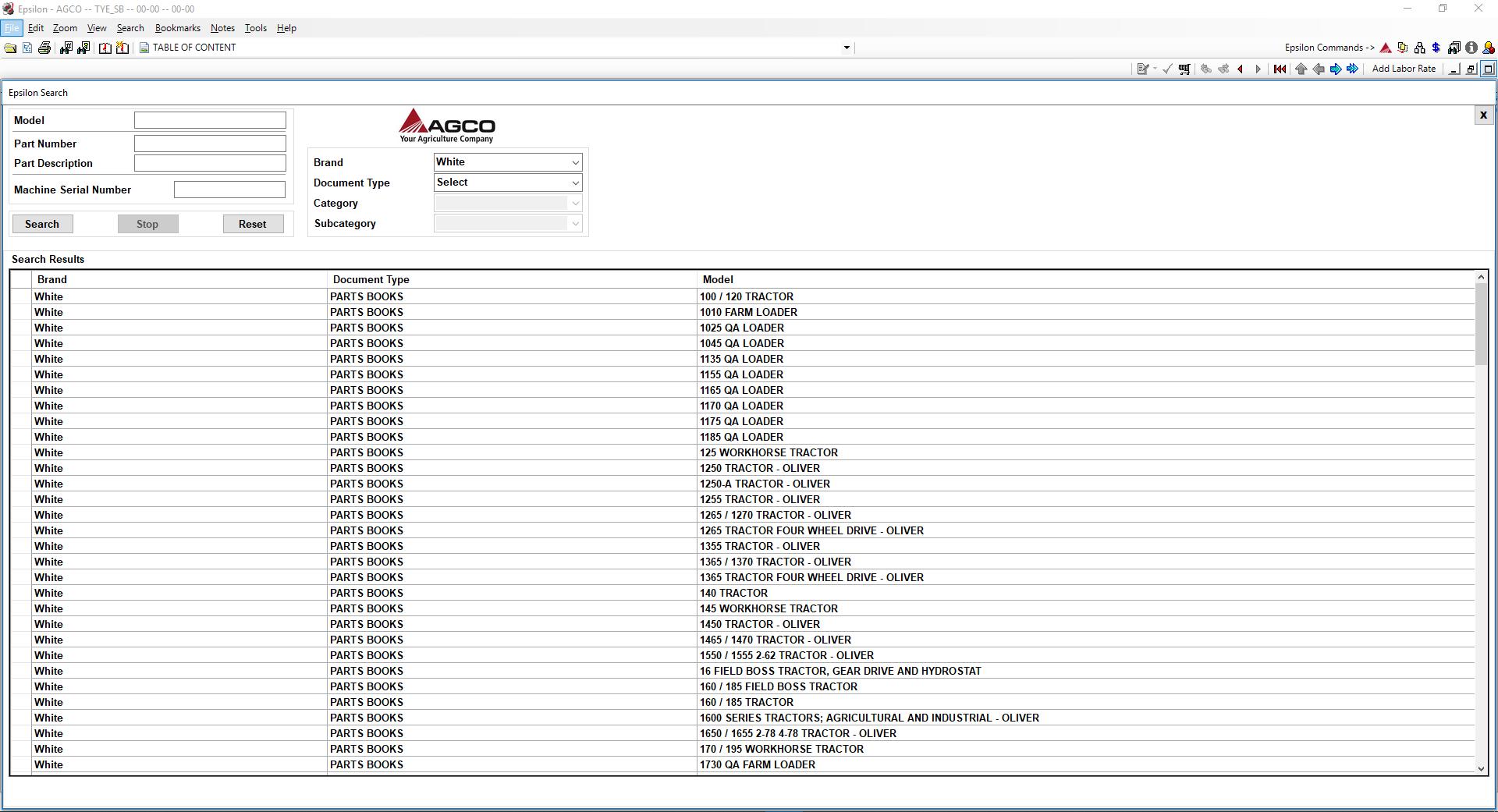Click the results scrollbar down arrow

click(x=1481, y=768)
